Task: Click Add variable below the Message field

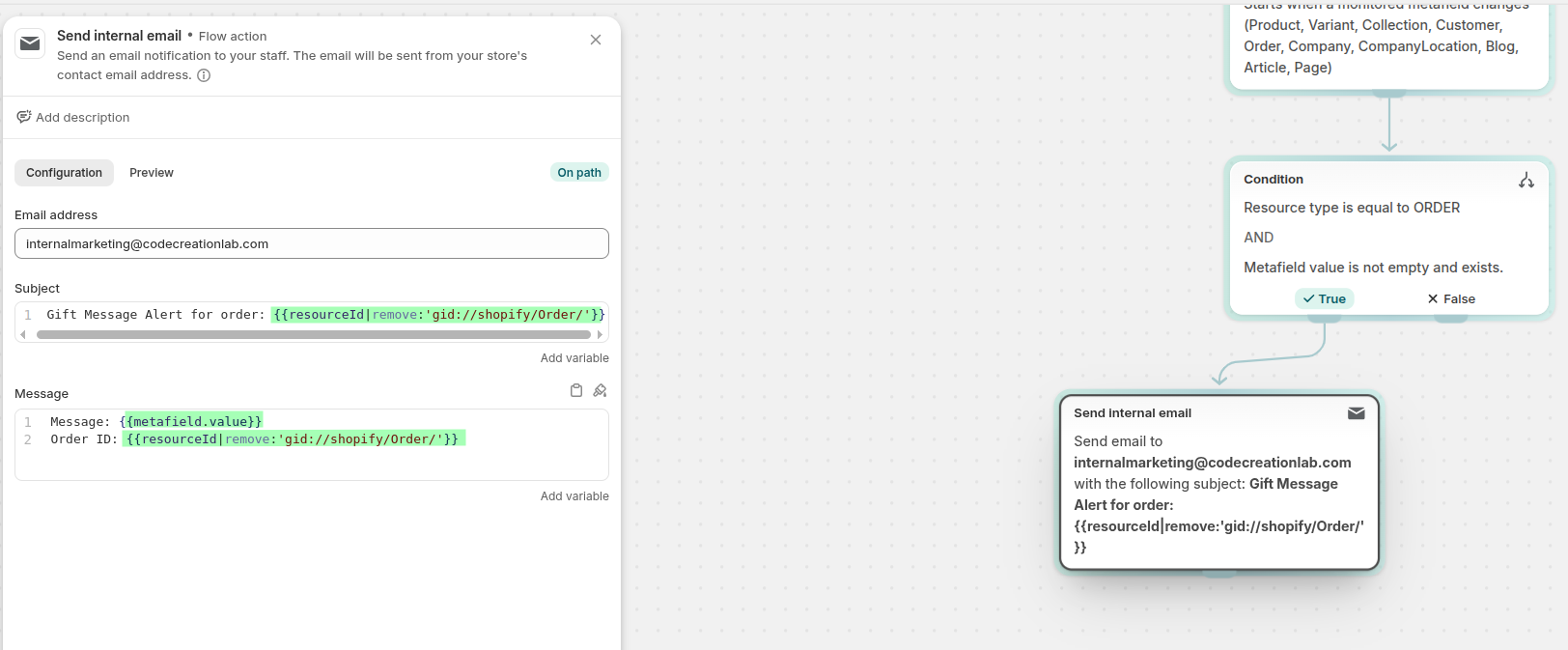Action: [574, 496]
